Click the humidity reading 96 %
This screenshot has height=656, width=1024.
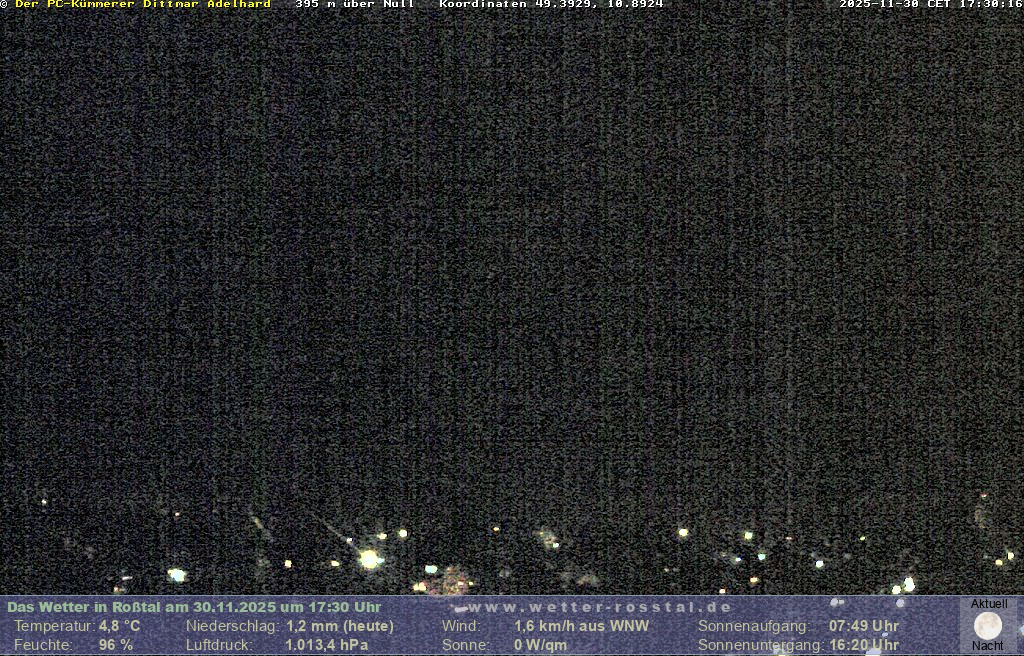coord(115,645)
